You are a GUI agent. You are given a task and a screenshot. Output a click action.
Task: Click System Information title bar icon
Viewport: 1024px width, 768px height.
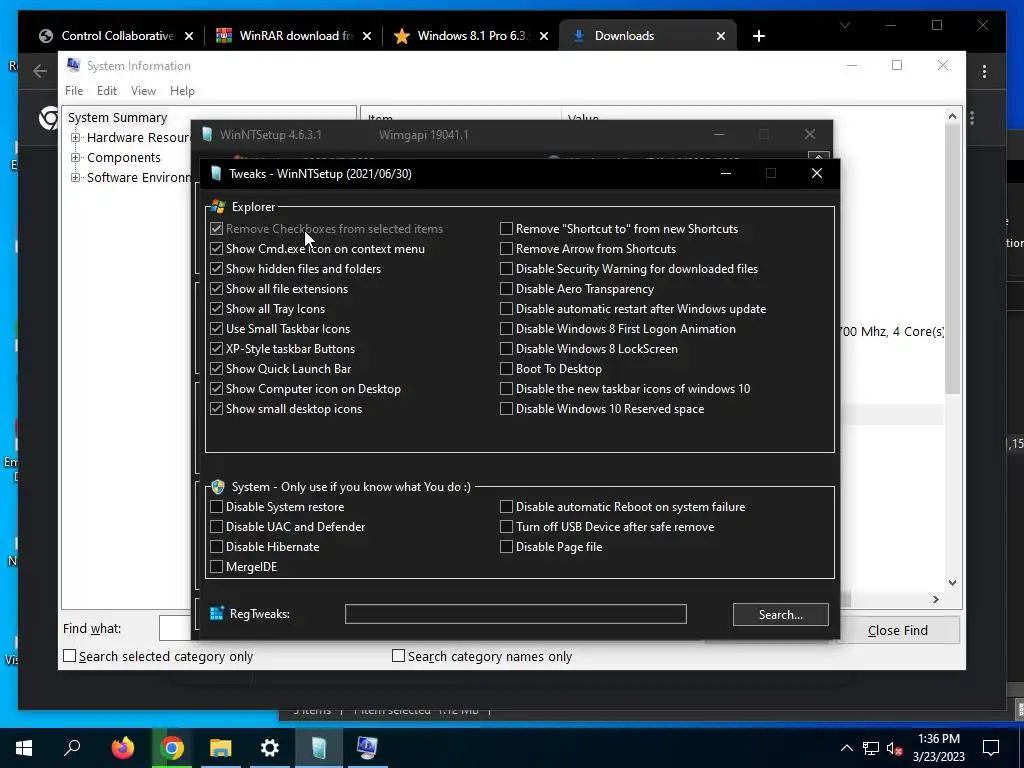pos(74,65)
